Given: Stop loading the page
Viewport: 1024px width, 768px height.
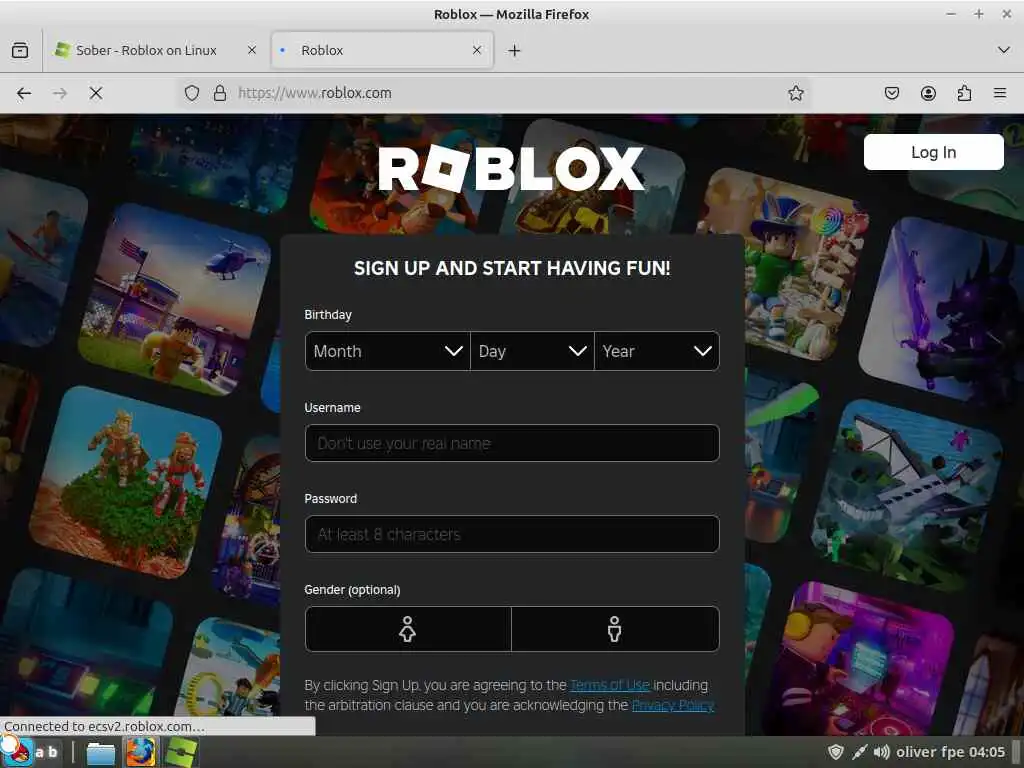Looking at the screenshot, I should (x=96, y=93).
